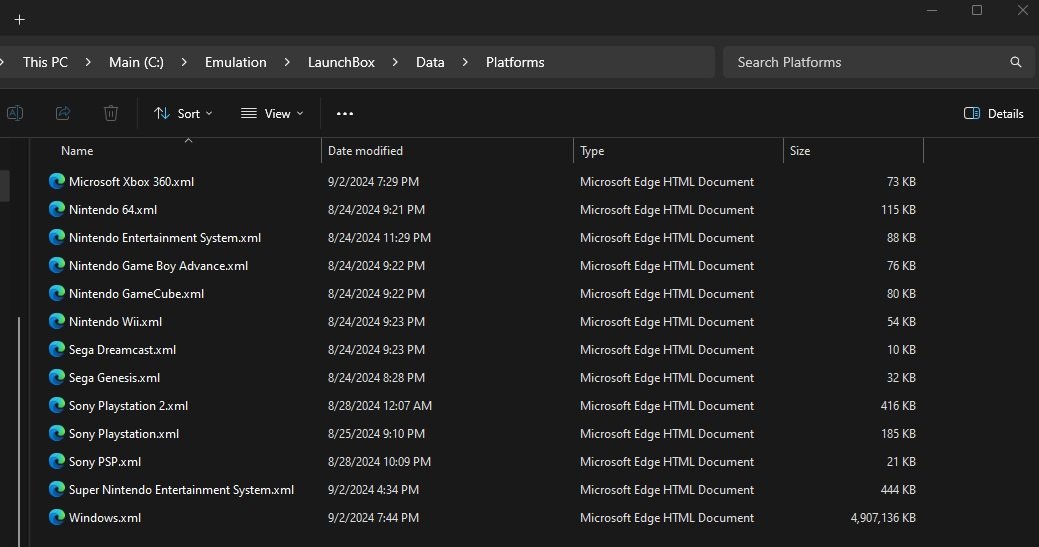Click the Edge icon beside Sega Genesis.xml
1039x547 pixels.
tap(57, 377)
